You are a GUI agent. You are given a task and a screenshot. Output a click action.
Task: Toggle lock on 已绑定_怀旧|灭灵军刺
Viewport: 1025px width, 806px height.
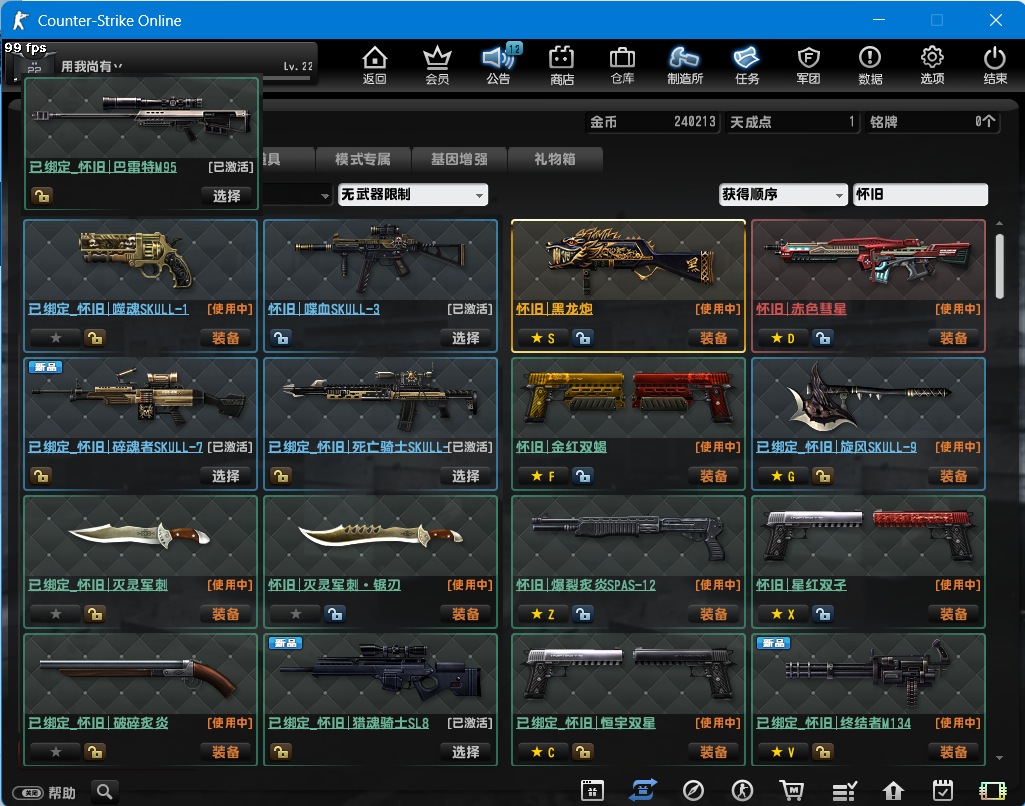tap(94, 614)
